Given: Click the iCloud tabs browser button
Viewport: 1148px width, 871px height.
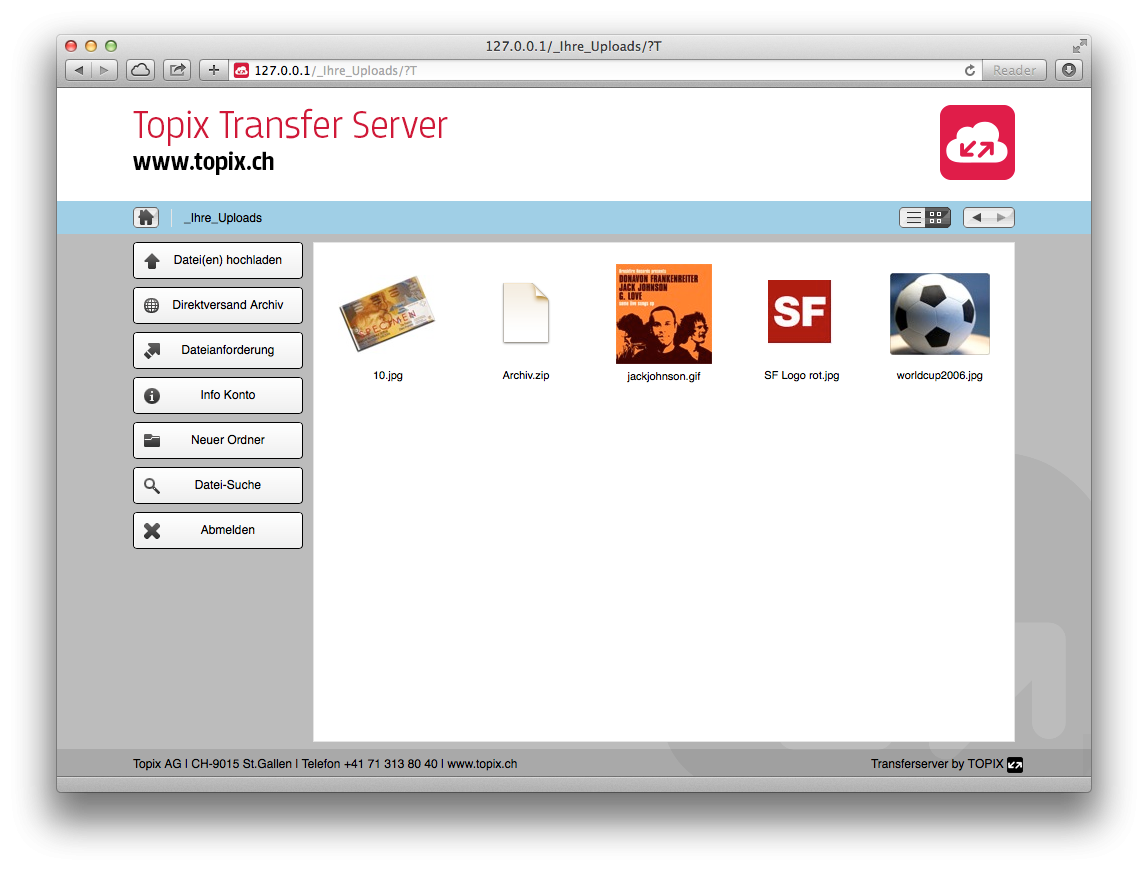Looking at the screenshot, I should pyautogui.click(x=141, y=70).
